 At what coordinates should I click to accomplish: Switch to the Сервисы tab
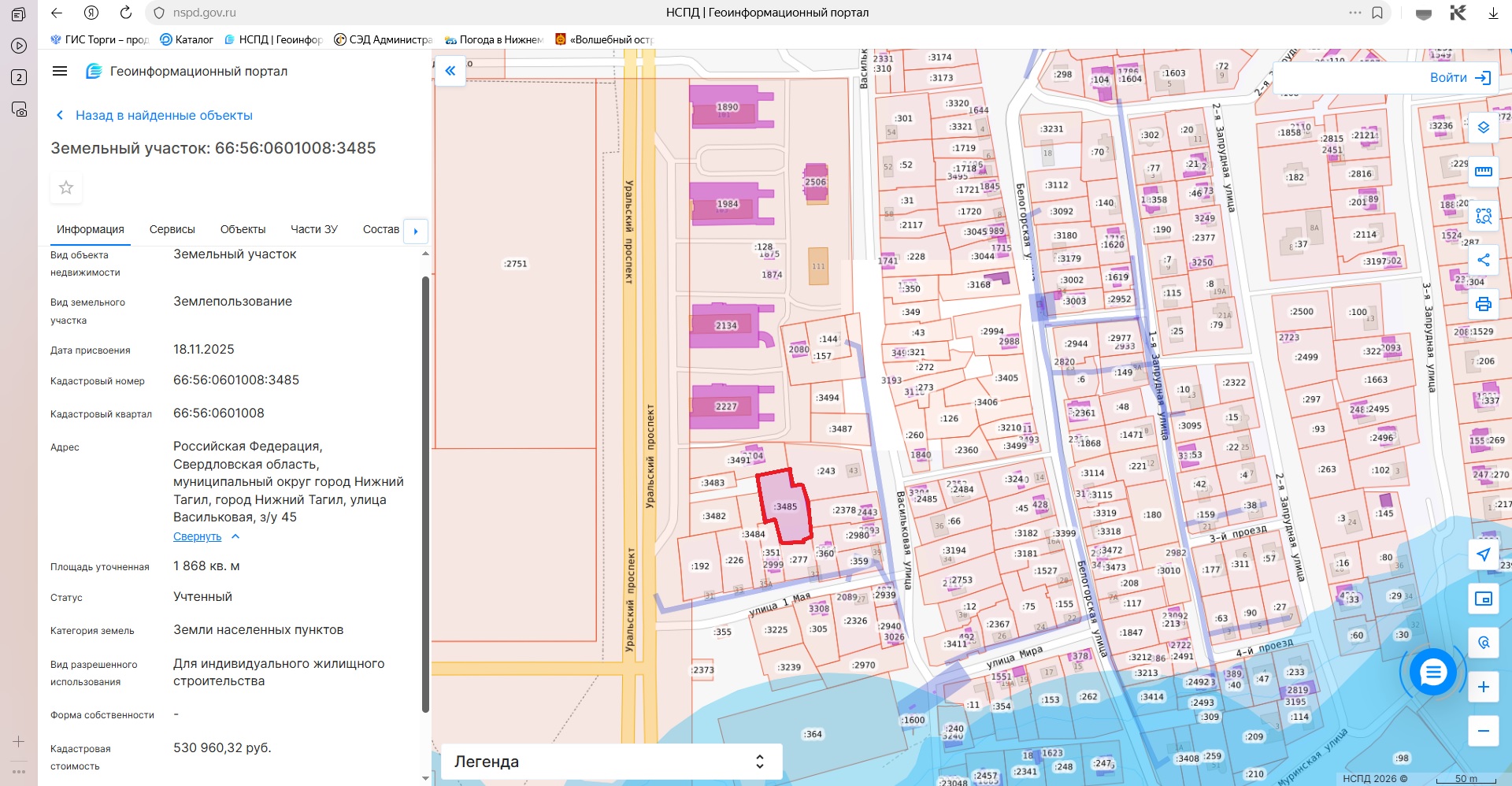click(x=172, y=229)
